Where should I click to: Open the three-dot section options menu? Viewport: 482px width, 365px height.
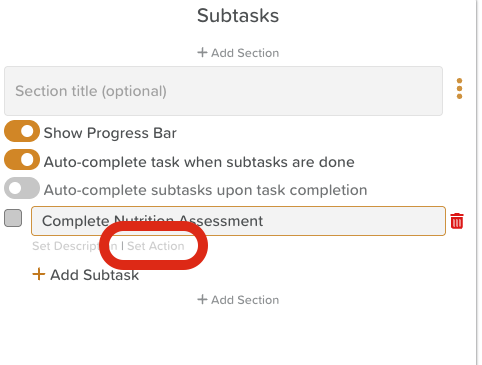click(x=459, y=89)
